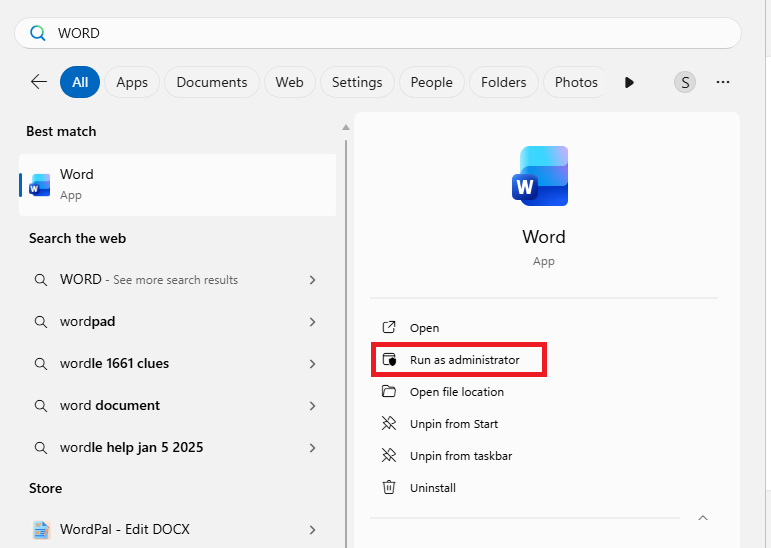Image resolution: width=771 pixels, height=548 pixels.
Task: Click the WordPal app icon in Store
Action: coord(41,530)
